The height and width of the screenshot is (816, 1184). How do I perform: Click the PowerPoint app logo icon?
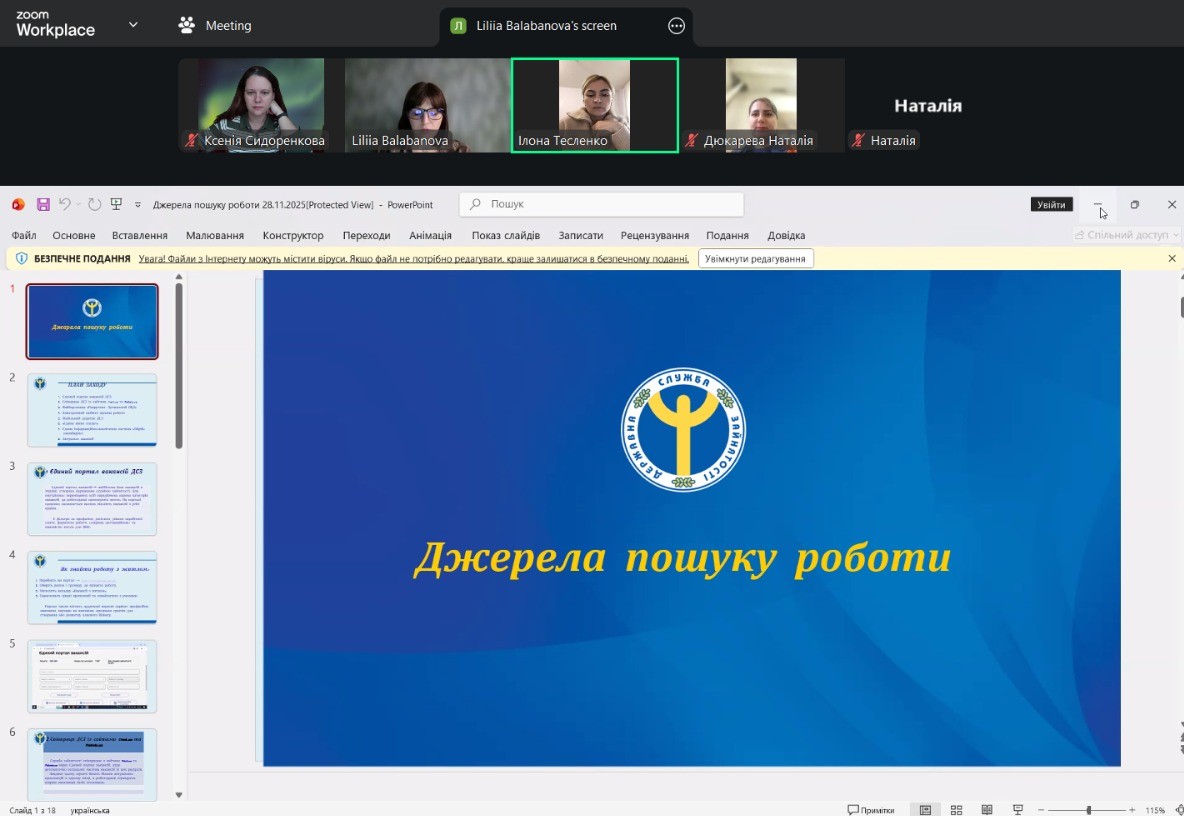click(x=18, y=205)
